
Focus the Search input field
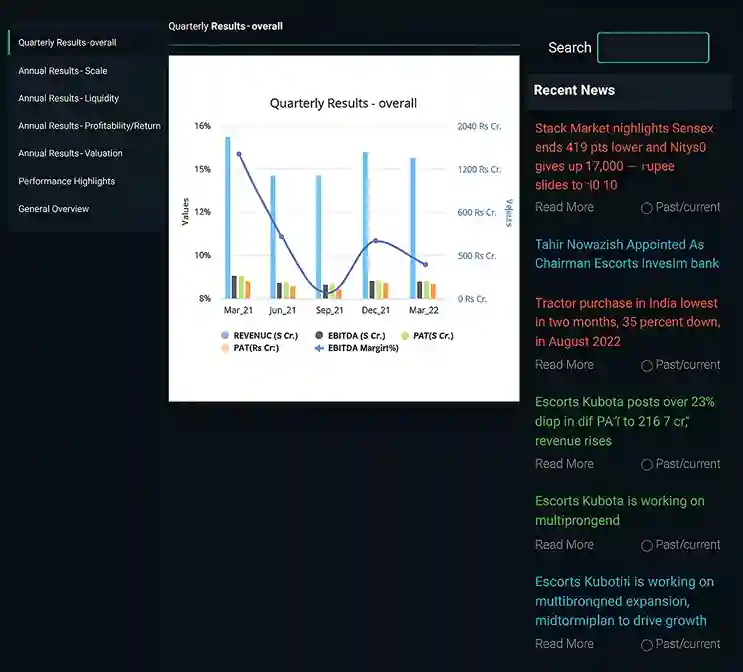653,47
